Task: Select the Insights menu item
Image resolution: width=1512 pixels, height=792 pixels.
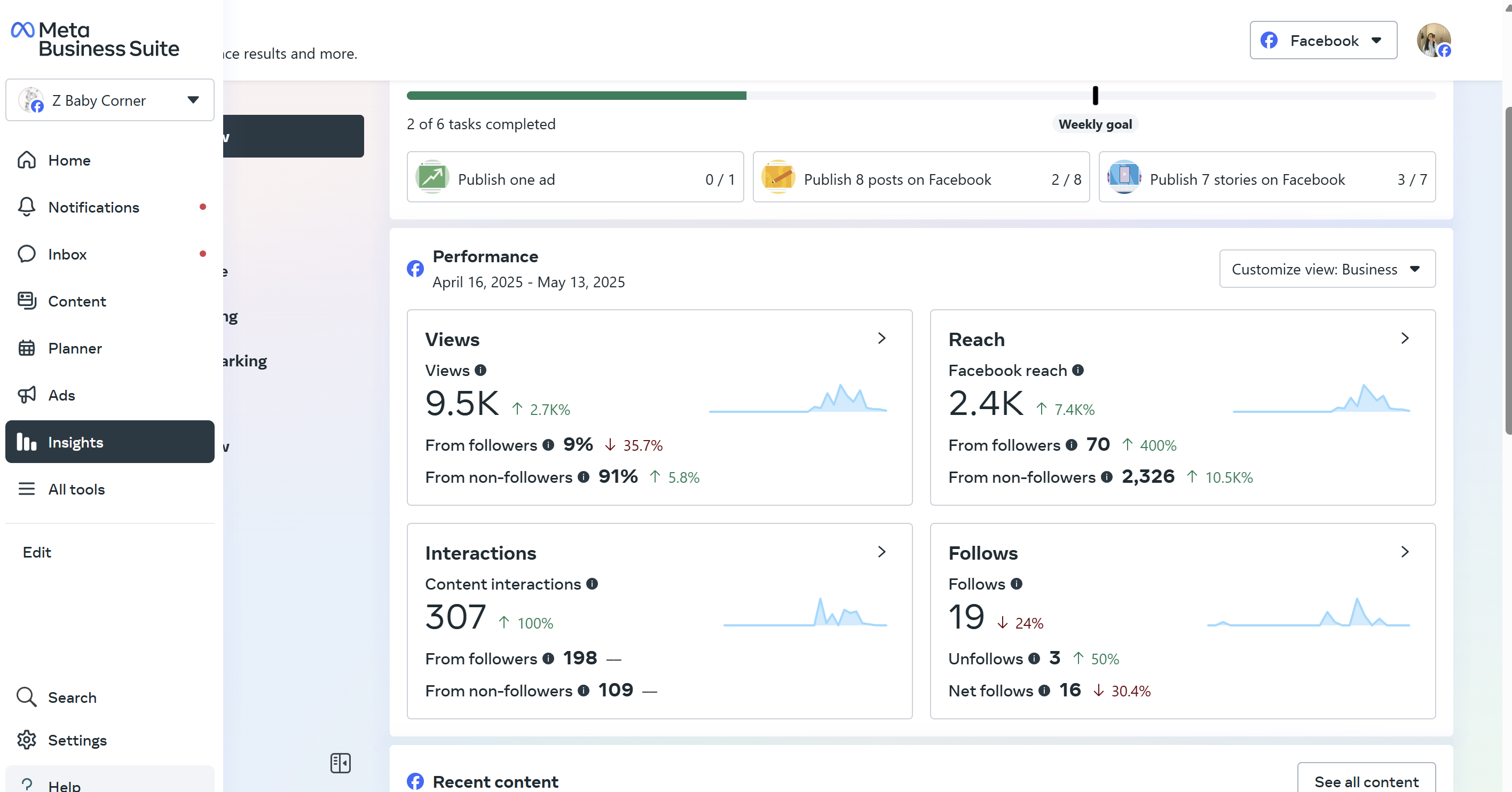Action: (110, 442)
